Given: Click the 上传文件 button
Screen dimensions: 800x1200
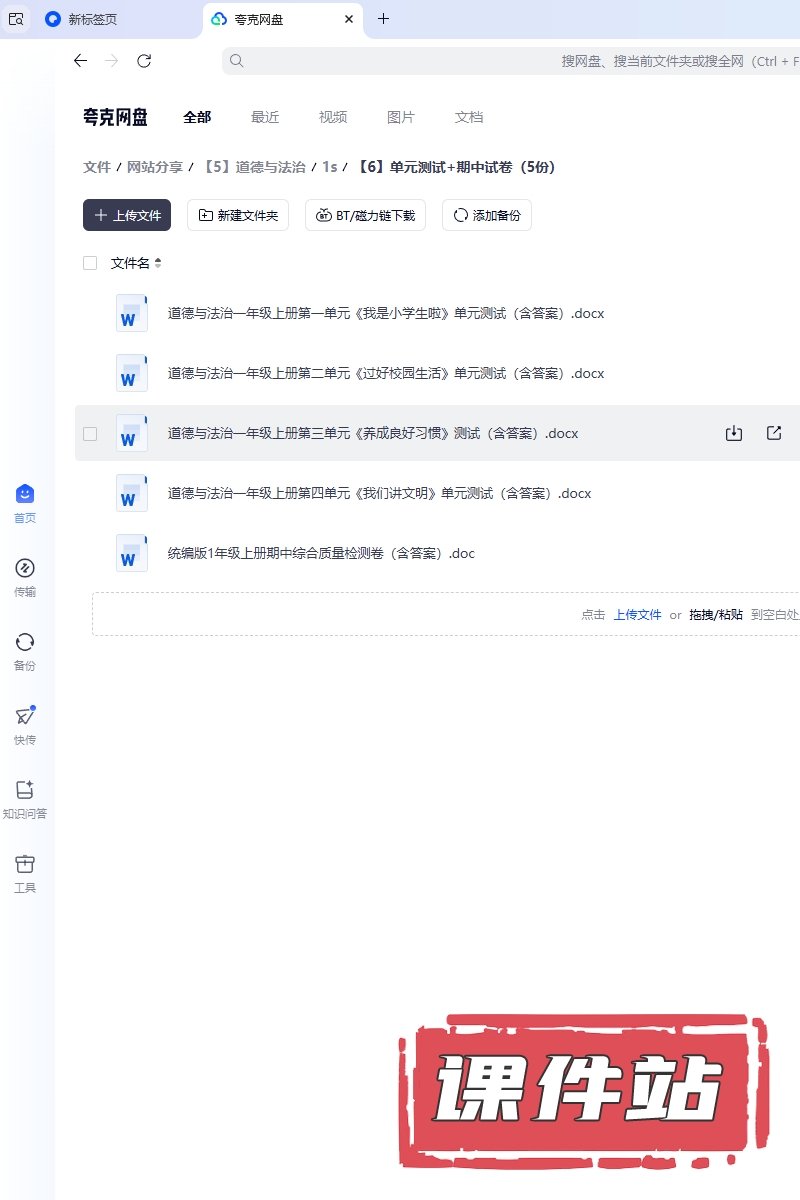Looking at the screenshot, I should (127, 215).
